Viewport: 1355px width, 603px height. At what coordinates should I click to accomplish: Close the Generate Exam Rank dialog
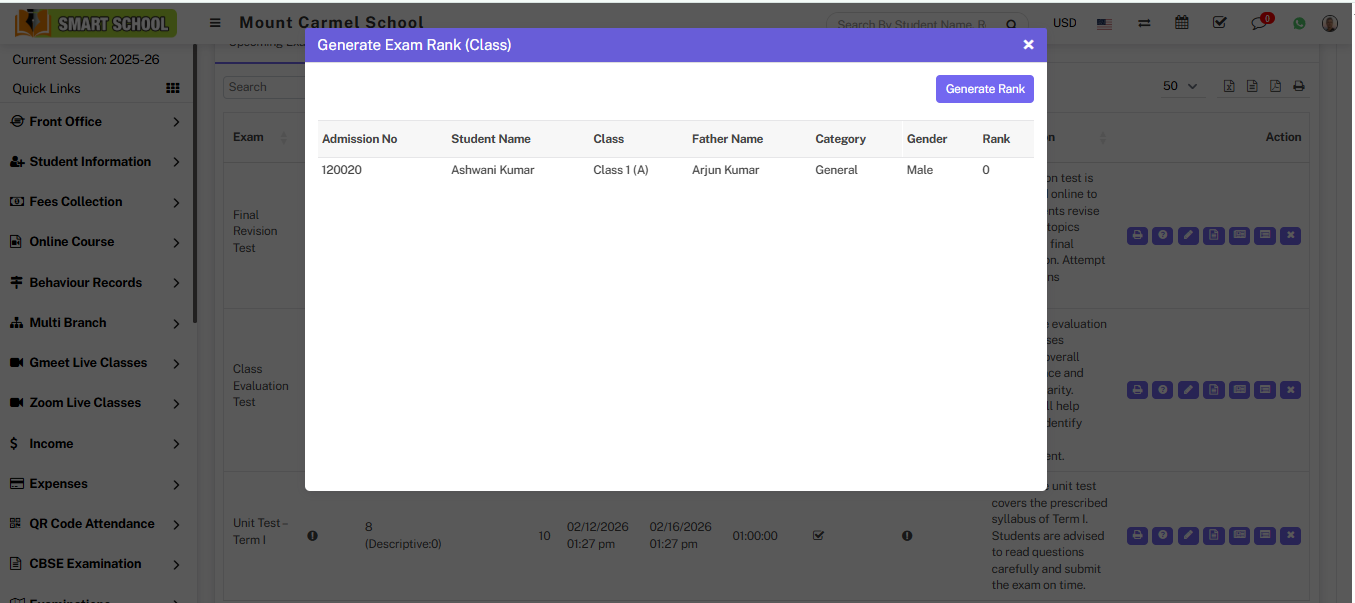pos(1028,45)
